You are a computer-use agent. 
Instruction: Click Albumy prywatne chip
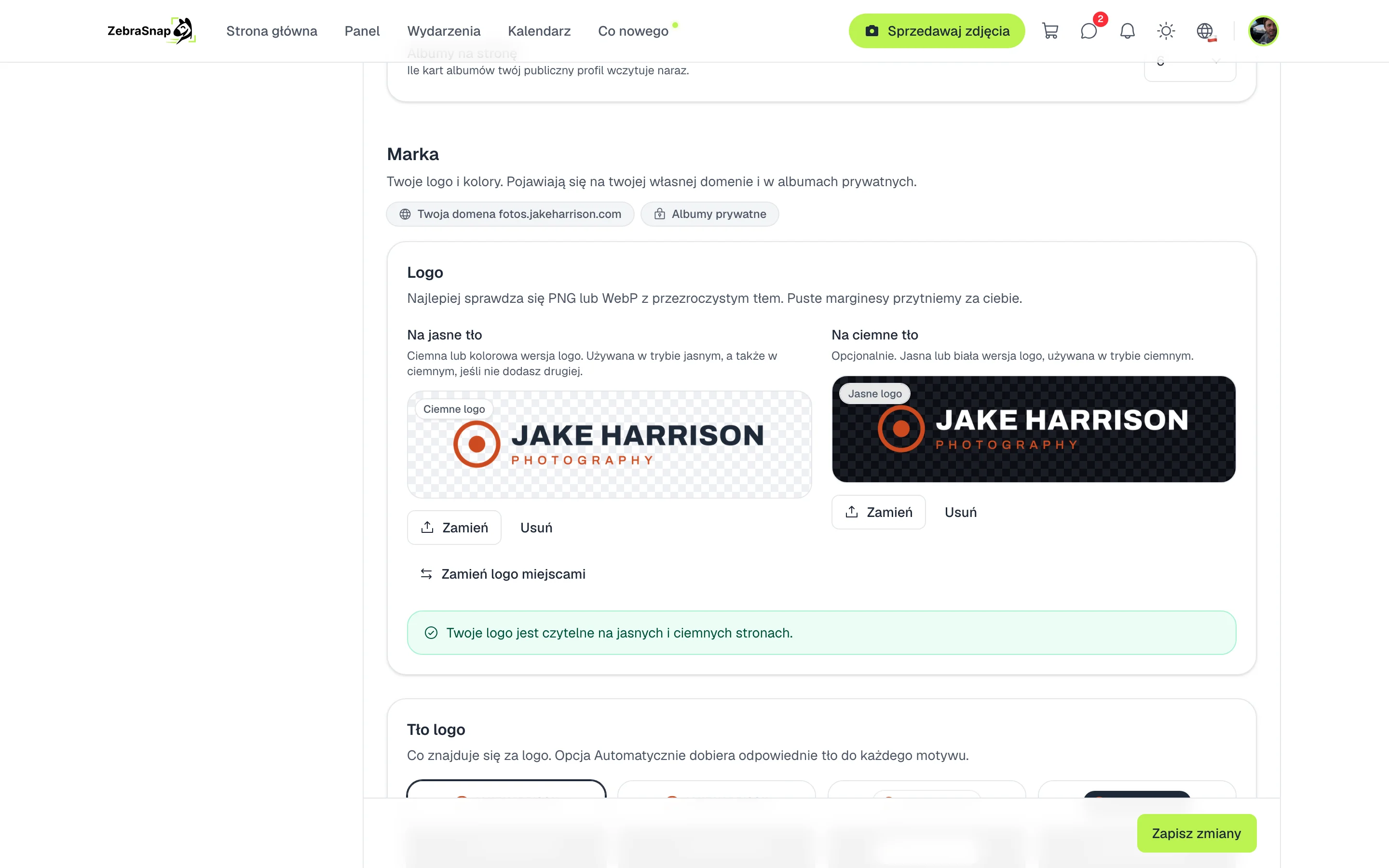click(x=709, y=214)
